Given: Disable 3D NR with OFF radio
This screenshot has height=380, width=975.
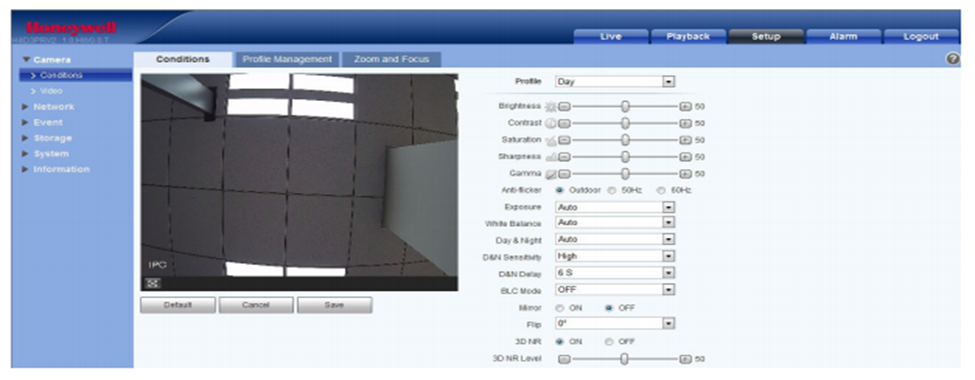Looking at the screenshot, I should coord(609,341).
